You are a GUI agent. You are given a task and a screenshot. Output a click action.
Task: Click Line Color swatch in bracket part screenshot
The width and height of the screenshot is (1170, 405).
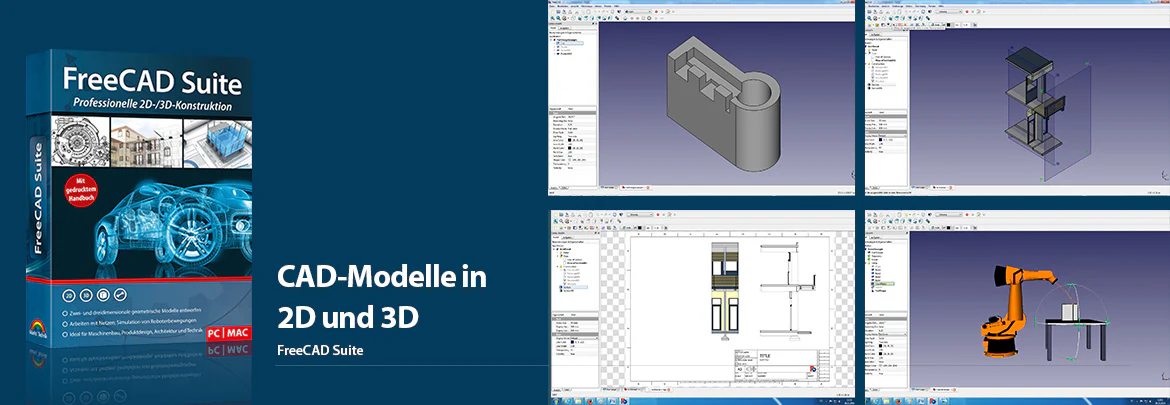click(569, 140)
